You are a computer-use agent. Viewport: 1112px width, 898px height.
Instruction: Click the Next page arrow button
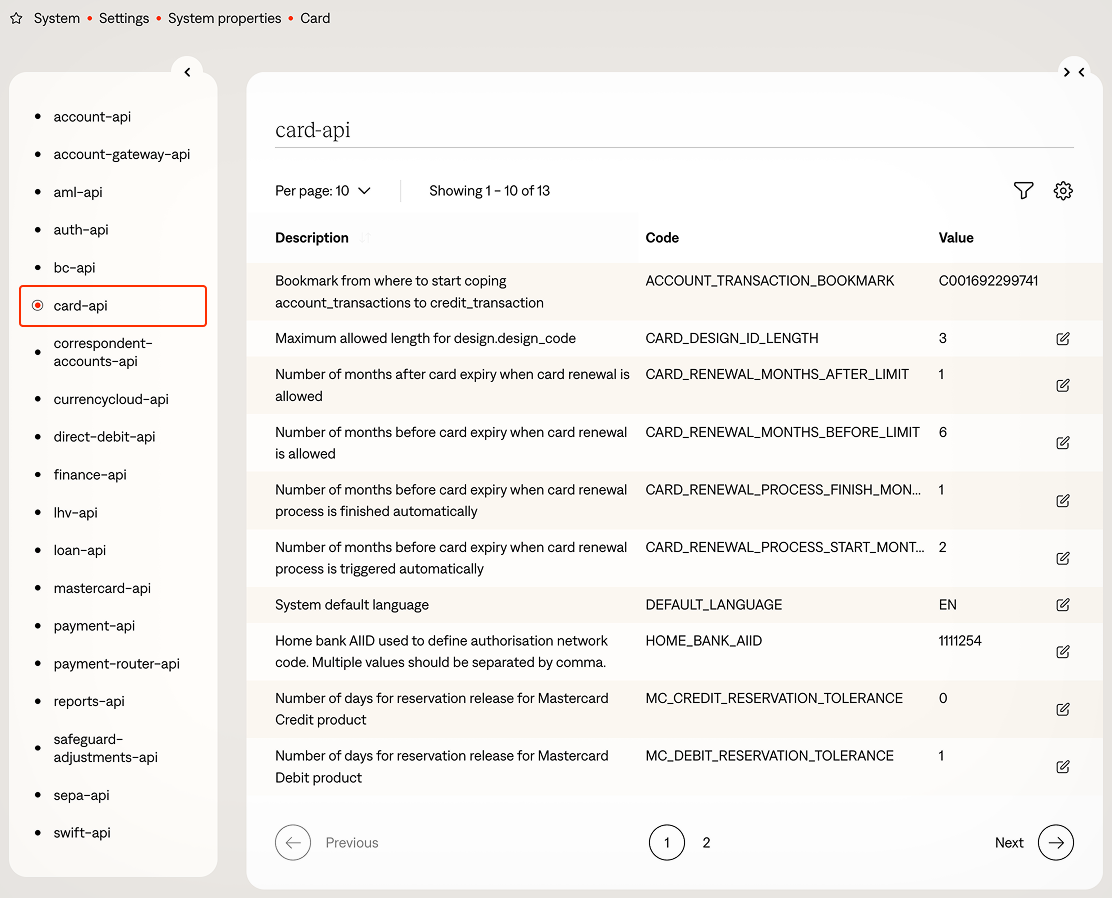pyautogui.click(x=1055, y=843)
